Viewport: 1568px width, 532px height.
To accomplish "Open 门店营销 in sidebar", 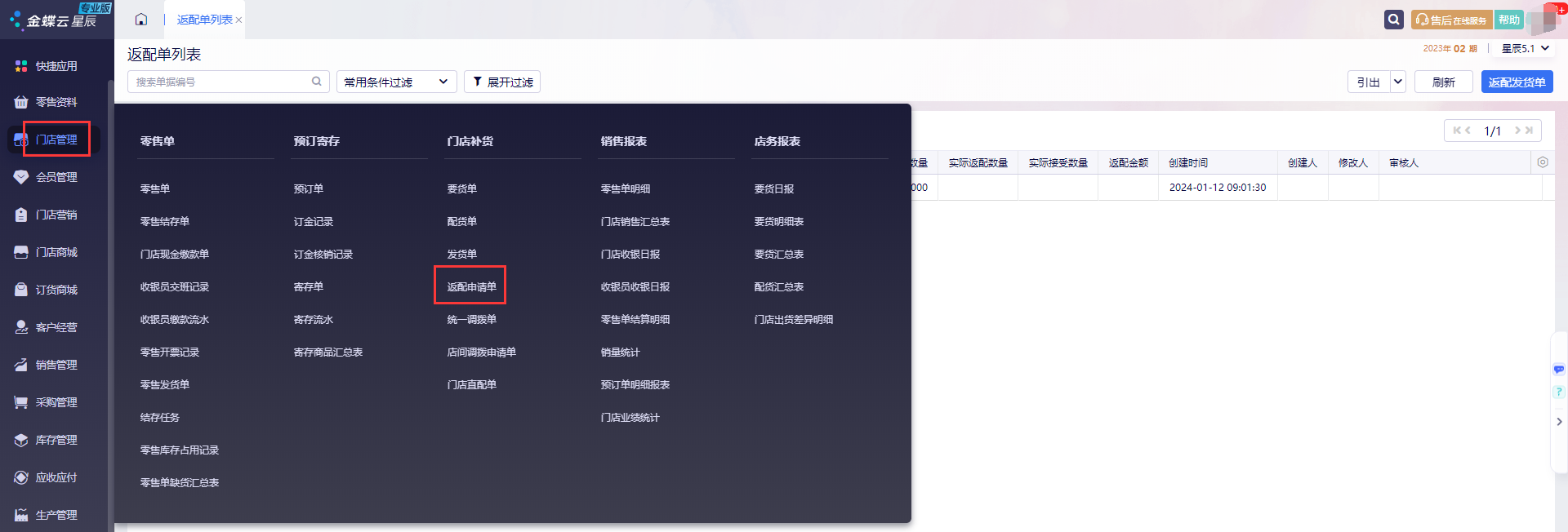I will tap(56, 215).
